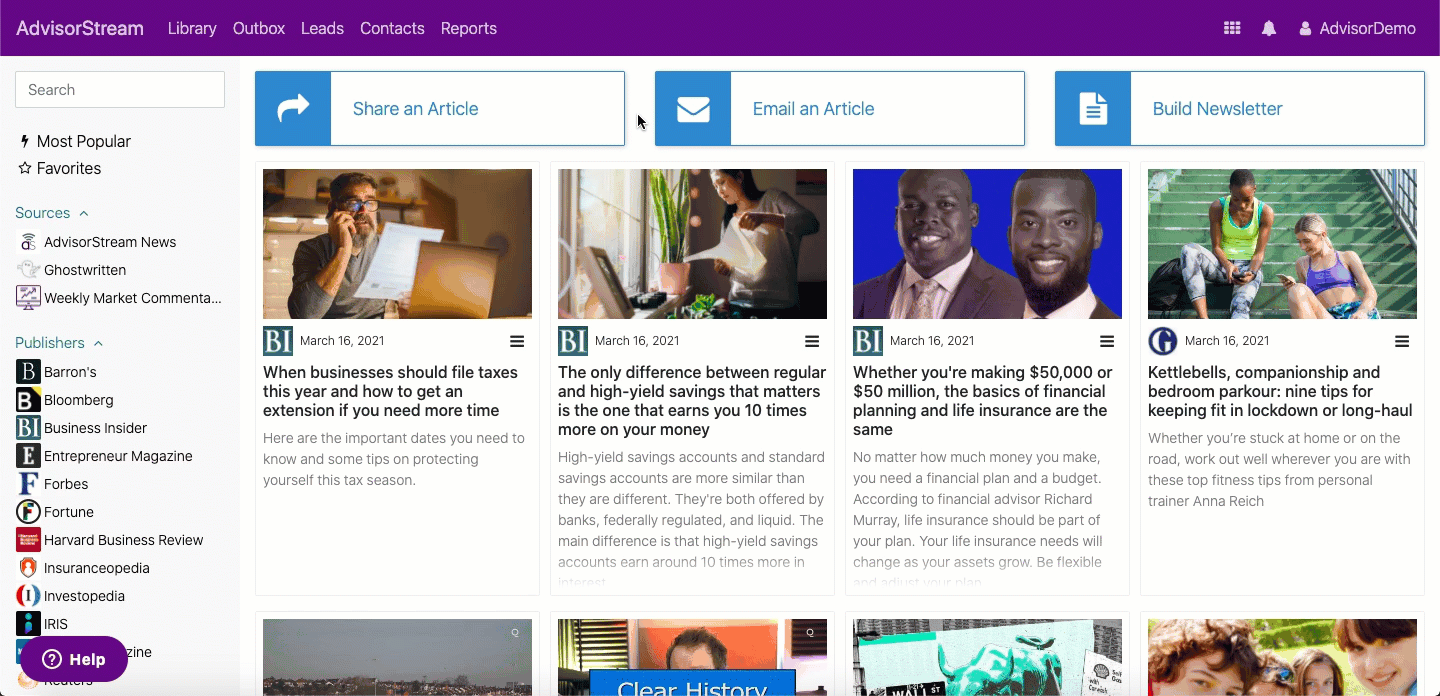
Task: Click the Barron's publisher icon
Action: tap(28, 372)
